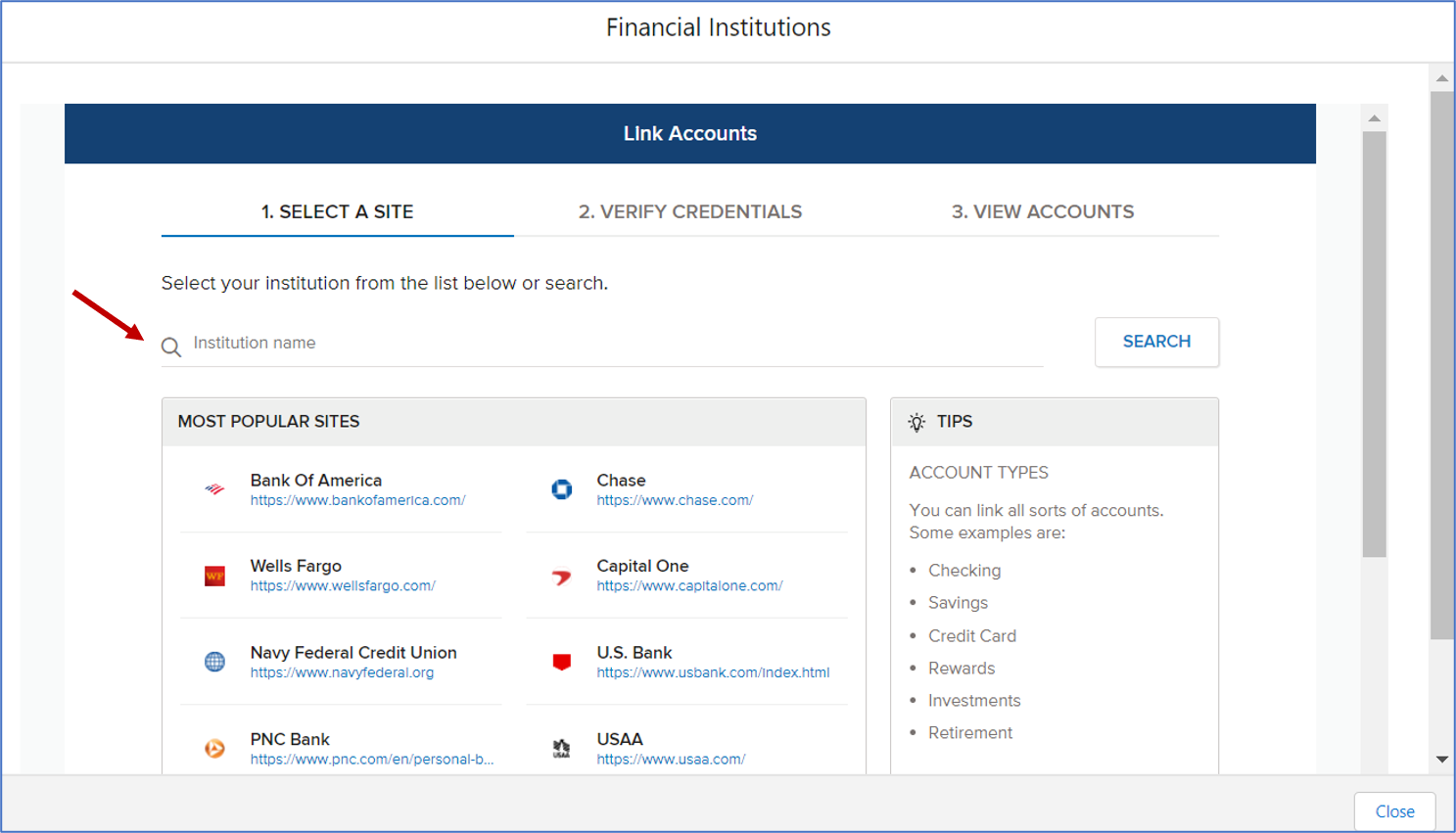Click the Link Accounts banner title
The image size is (1456, 833).
click(x=690, y=134)
